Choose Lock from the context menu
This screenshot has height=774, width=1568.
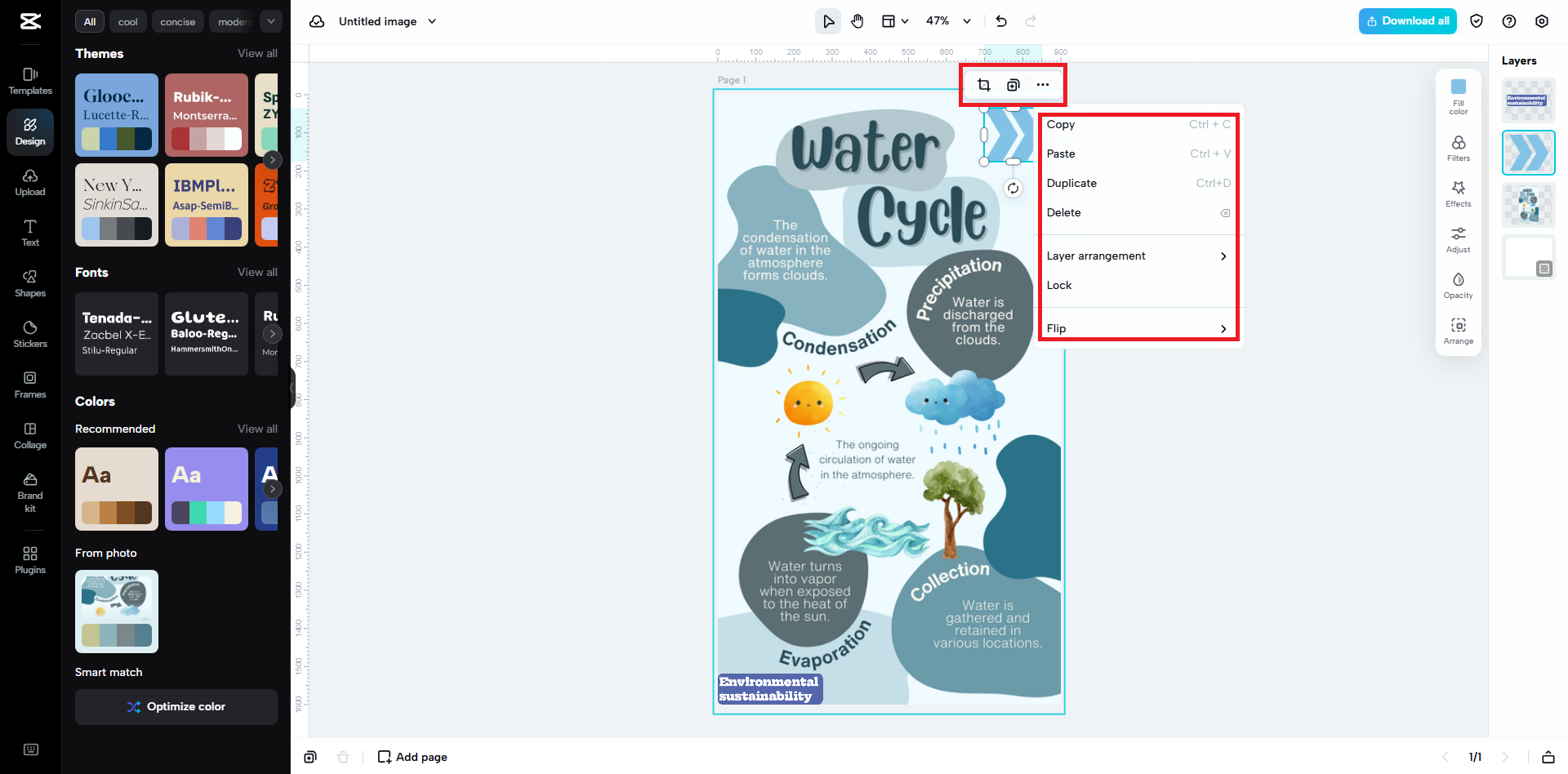[x=1137, y=286]
